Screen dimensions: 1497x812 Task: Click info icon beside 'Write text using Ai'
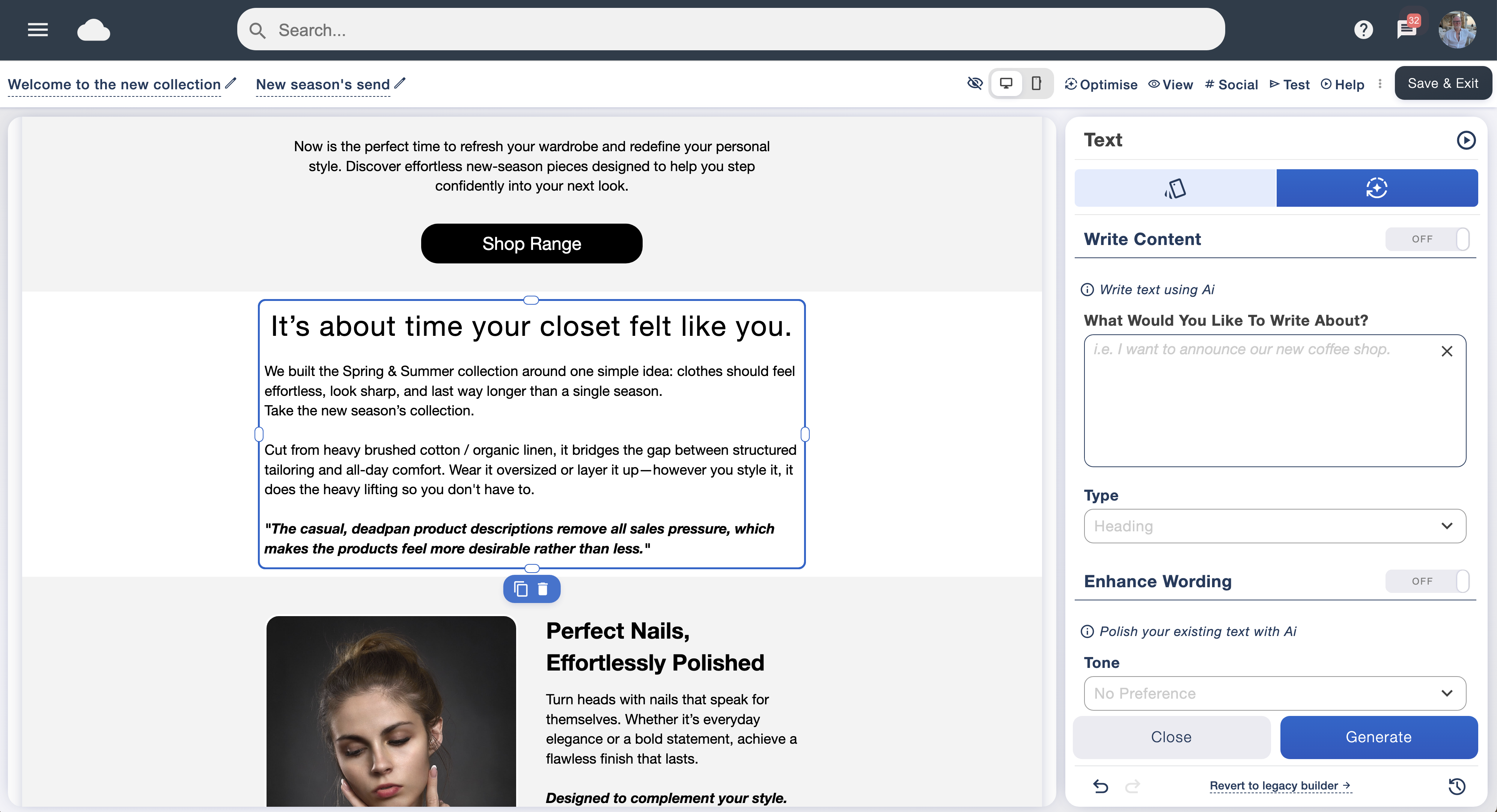coord(1087,290)
